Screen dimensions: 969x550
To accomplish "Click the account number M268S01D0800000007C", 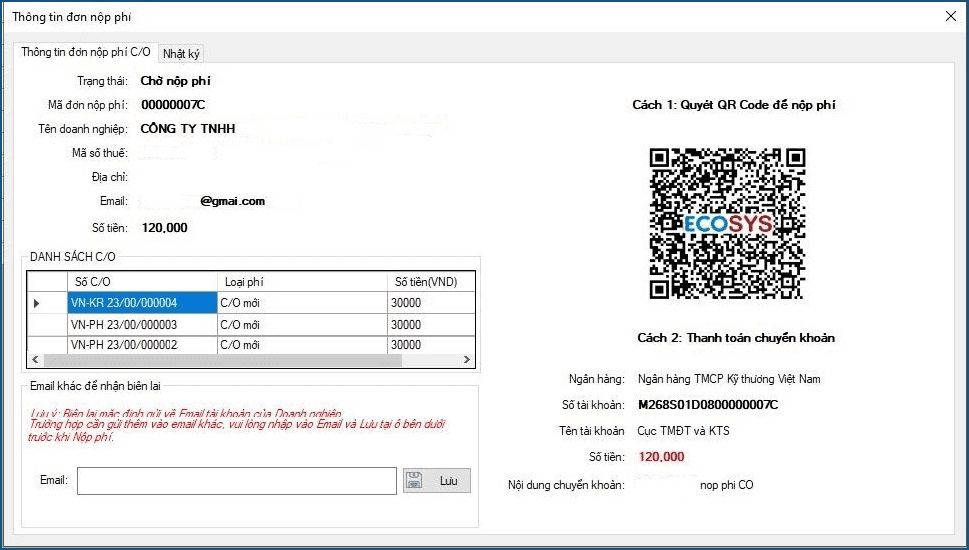I will [x=708, y=405].
